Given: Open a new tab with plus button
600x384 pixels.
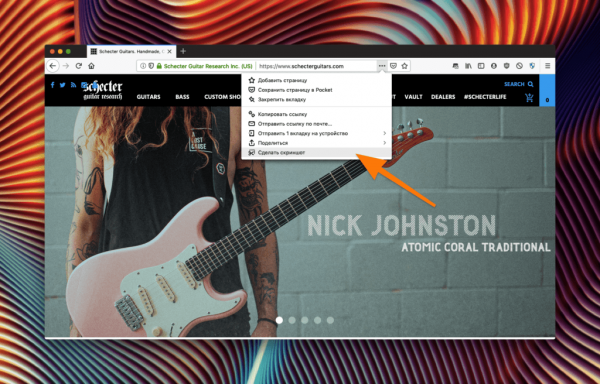Looking at the screenshot, I should click(x=183, y=51).
